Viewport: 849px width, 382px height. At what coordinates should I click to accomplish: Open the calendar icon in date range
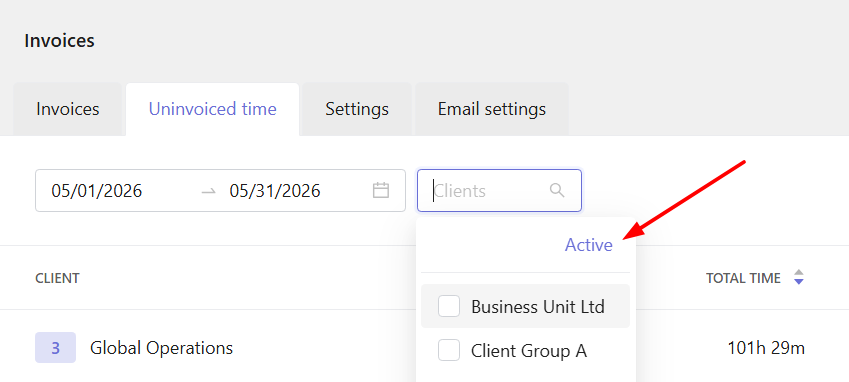click(x=381, y=190)
